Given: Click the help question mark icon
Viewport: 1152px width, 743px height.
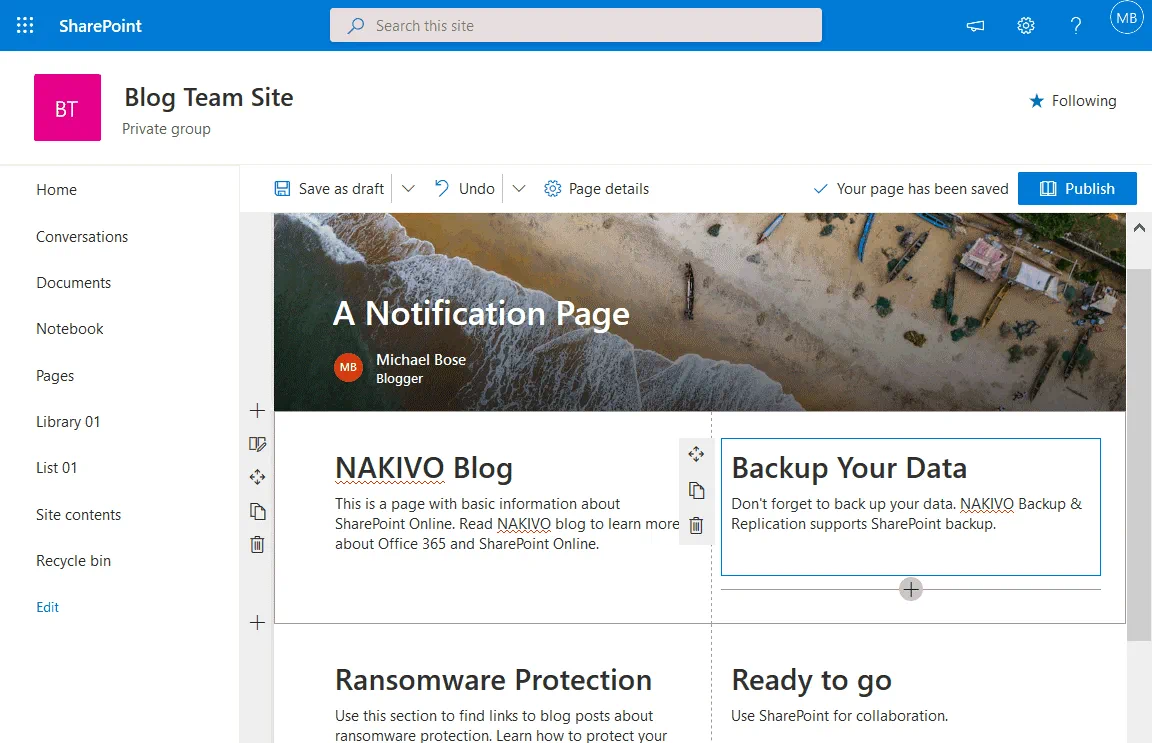Looking at the screenshot, I should click(x=1076, y=26).
